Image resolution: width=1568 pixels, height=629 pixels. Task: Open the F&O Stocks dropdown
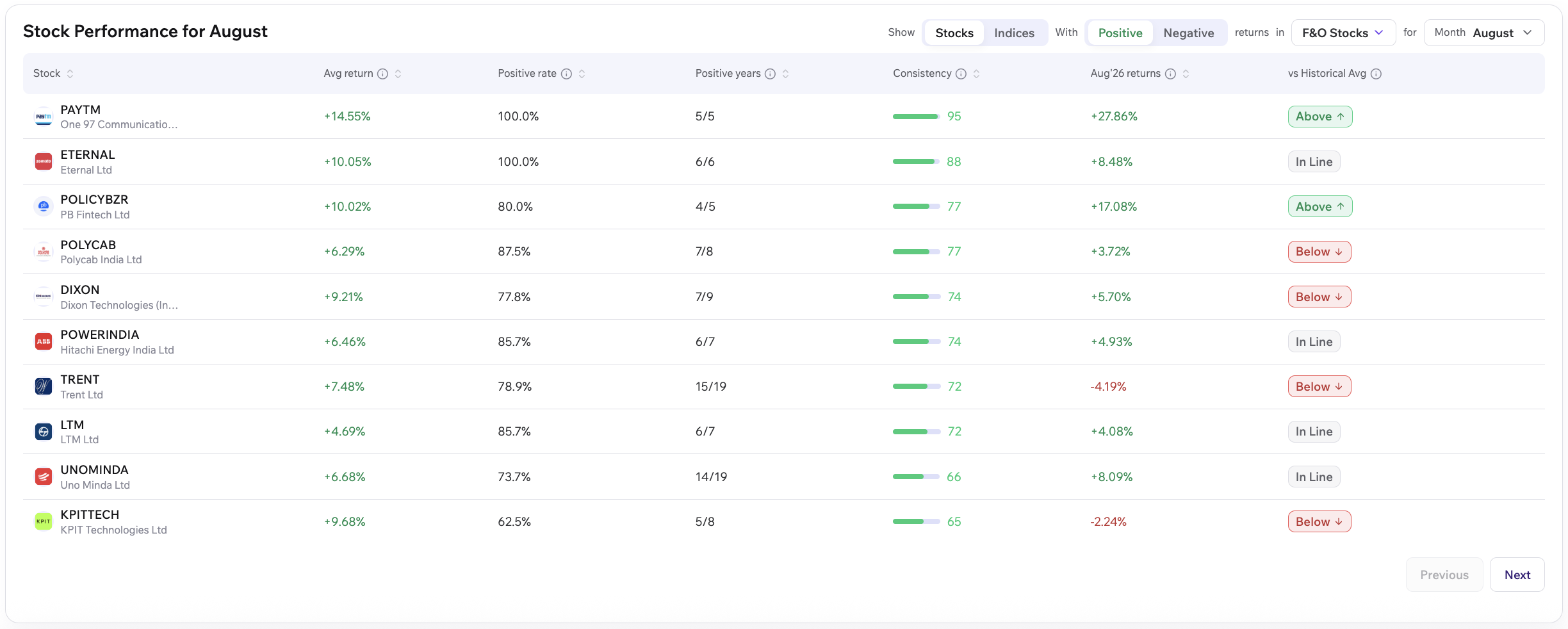[1343, 33]
